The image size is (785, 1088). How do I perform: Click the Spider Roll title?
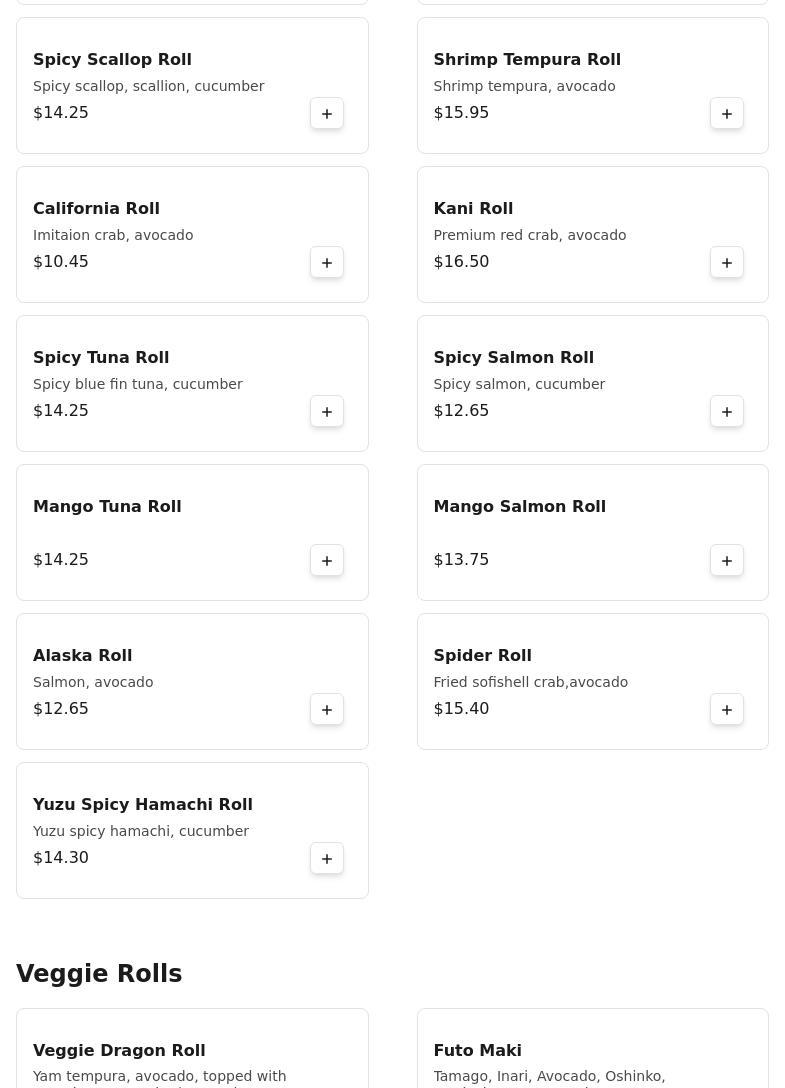coord(482,656)
